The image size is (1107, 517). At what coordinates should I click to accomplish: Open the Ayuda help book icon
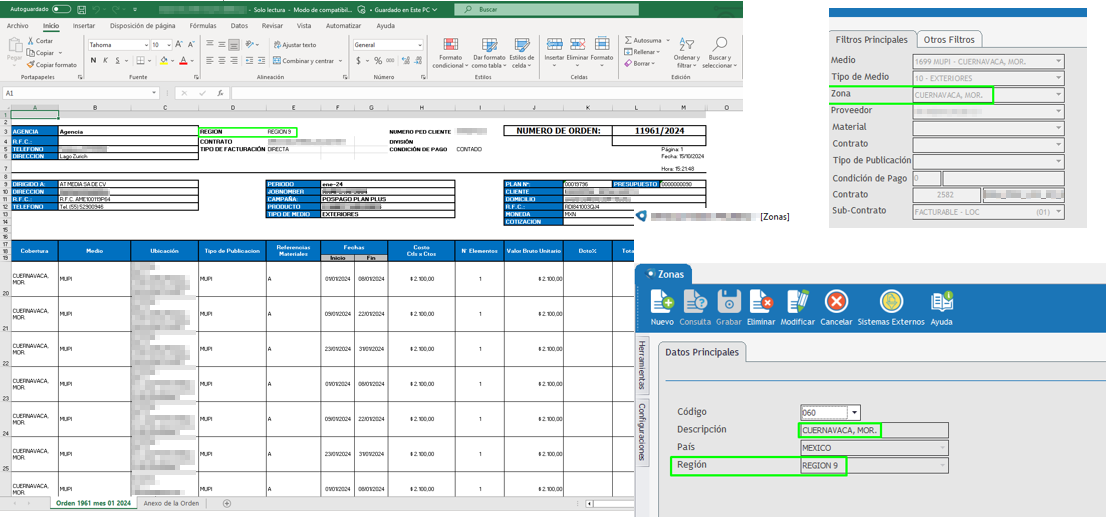(941, 302)
